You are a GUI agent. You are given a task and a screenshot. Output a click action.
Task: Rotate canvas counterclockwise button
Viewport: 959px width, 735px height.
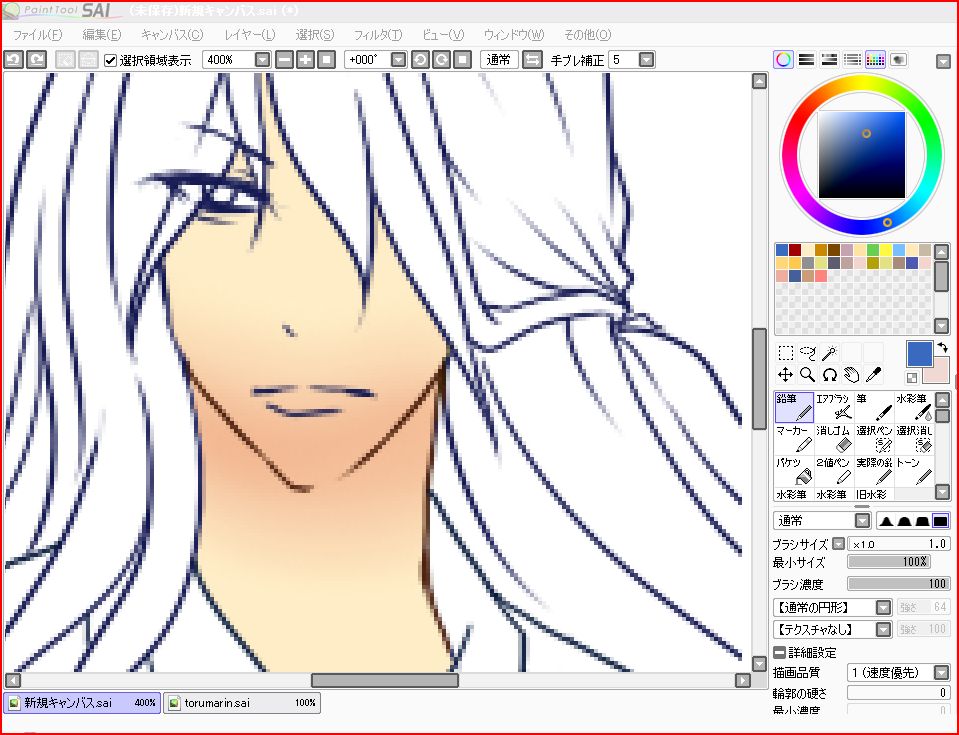click(x=420, y=59)
